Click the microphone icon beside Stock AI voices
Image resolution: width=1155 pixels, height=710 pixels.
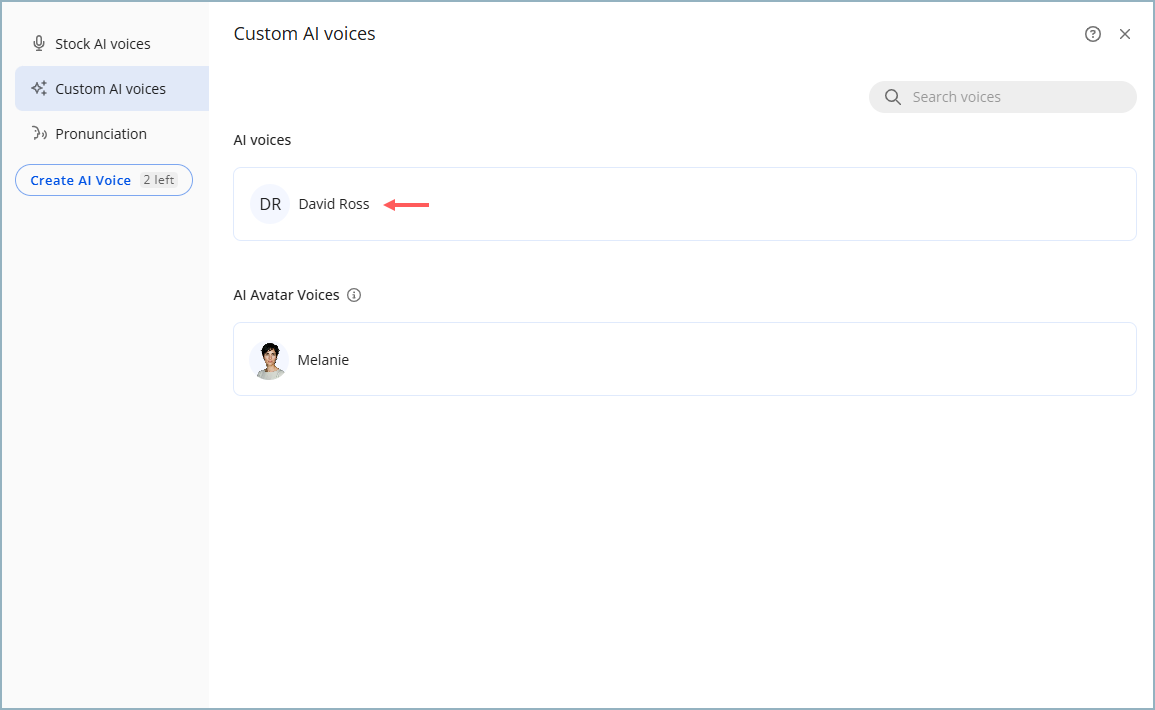[x=38, y=43]
